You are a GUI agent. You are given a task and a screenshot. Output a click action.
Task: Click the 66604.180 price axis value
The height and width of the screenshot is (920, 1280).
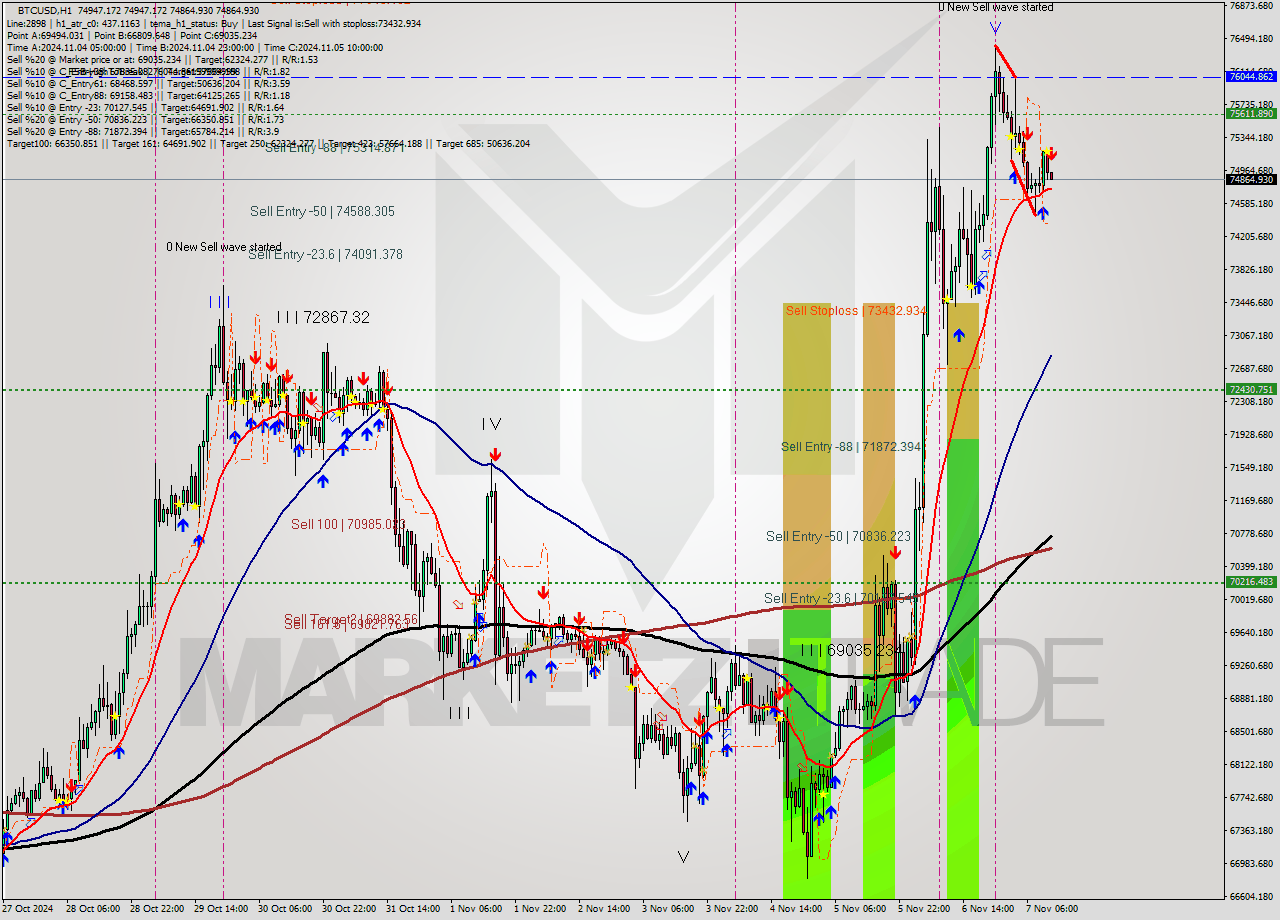tap(1251, 896)
